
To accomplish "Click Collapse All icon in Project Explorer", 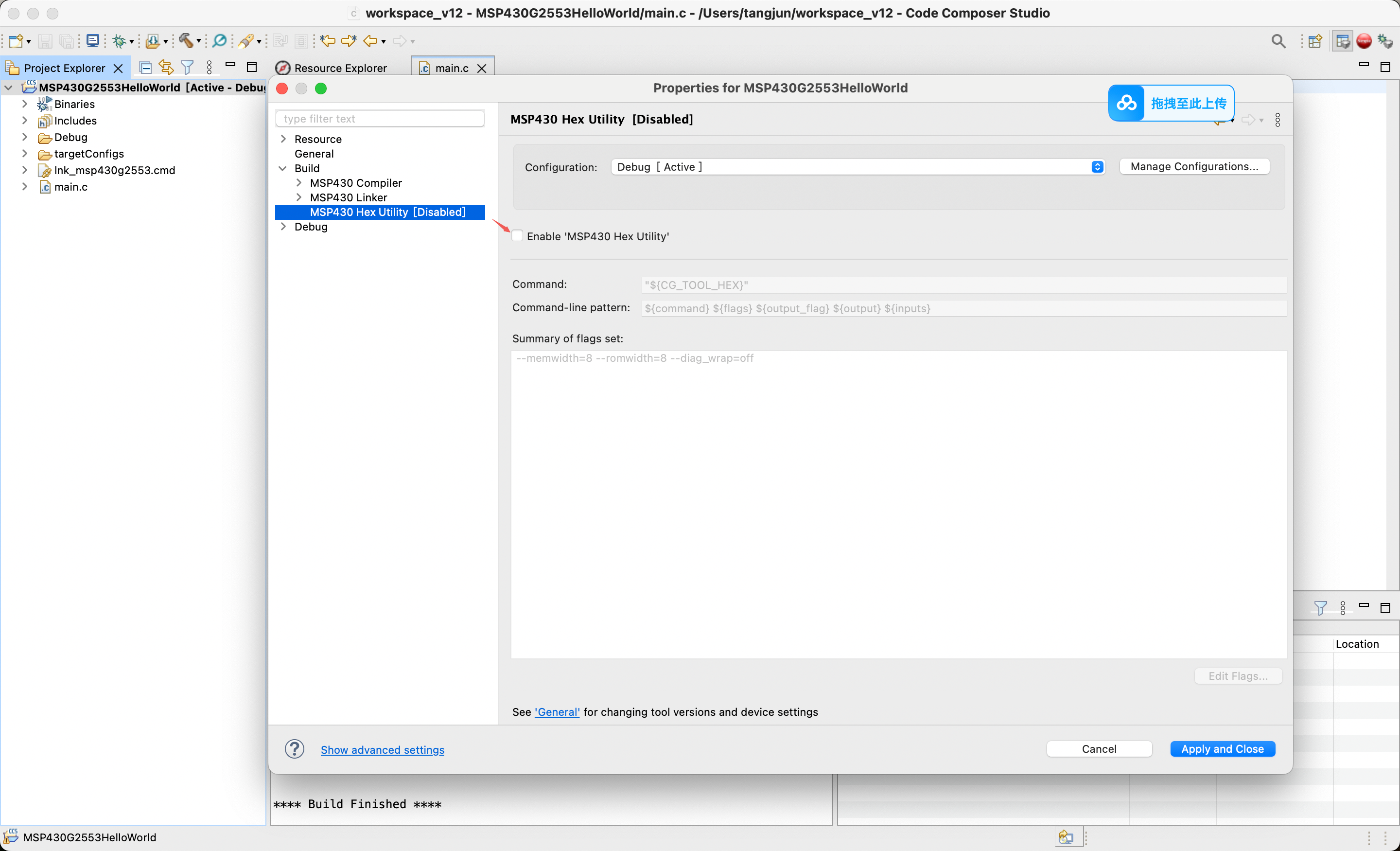I will click(x=145, y=68).
